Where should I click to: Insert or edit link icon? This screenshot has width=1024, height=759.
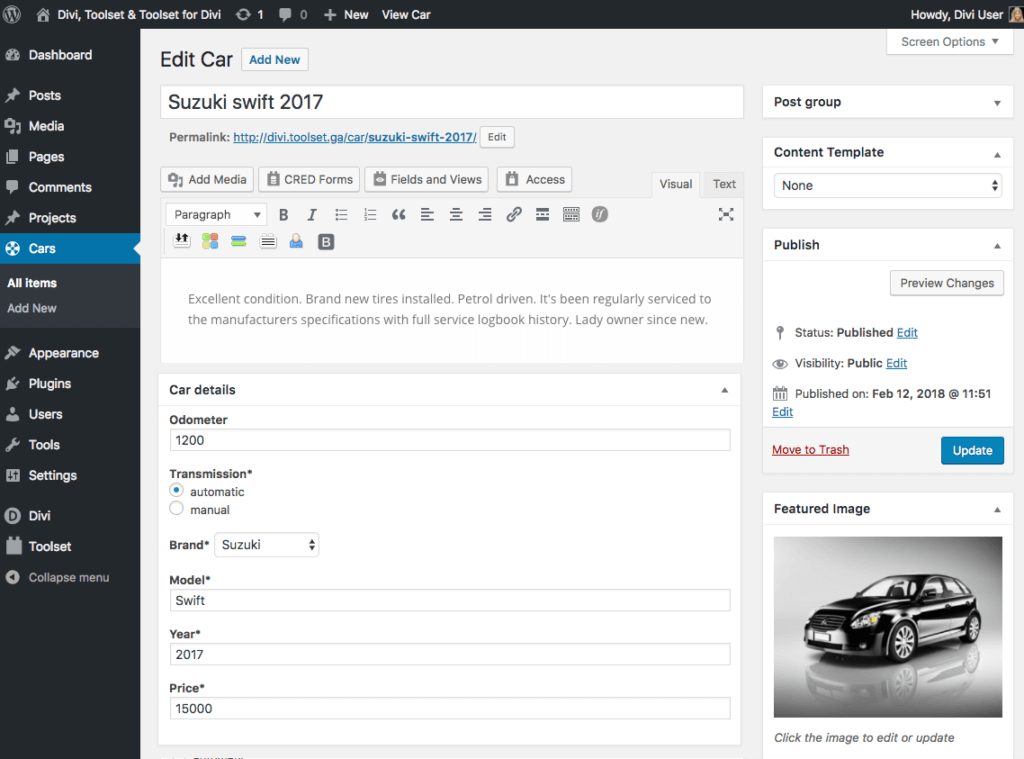click(514, 215)
